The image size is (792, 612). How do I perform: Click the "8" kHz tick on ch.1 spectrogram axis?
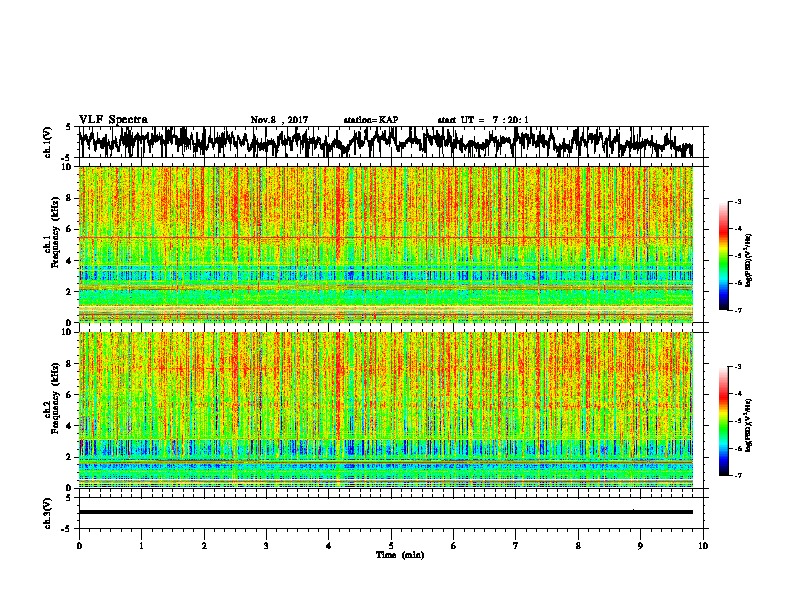click(69, 198)
